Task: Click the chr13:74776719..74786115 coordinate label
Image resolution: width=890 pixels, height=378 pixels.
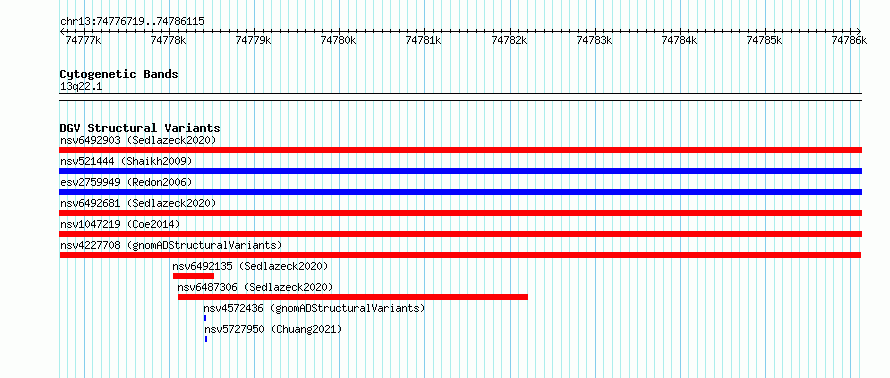Action: (x=132, y=21)
